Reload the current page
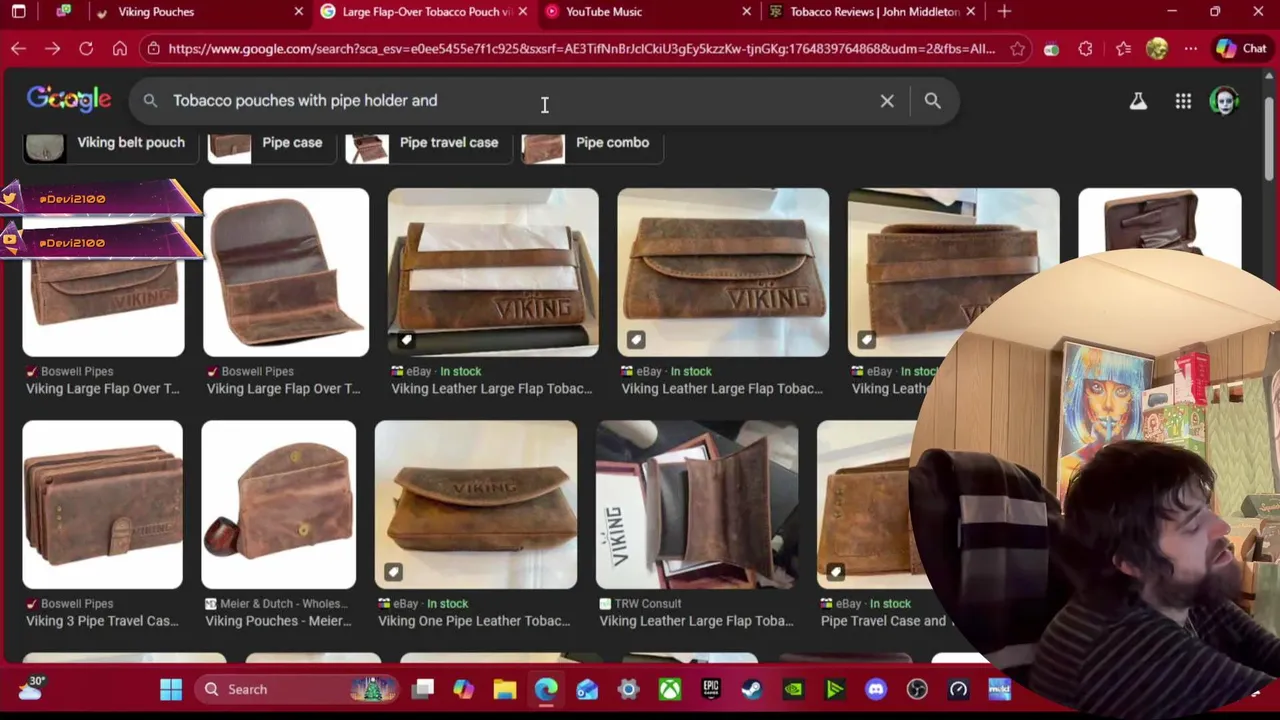This screenshot has height=720, width=1280. [86, 48]
